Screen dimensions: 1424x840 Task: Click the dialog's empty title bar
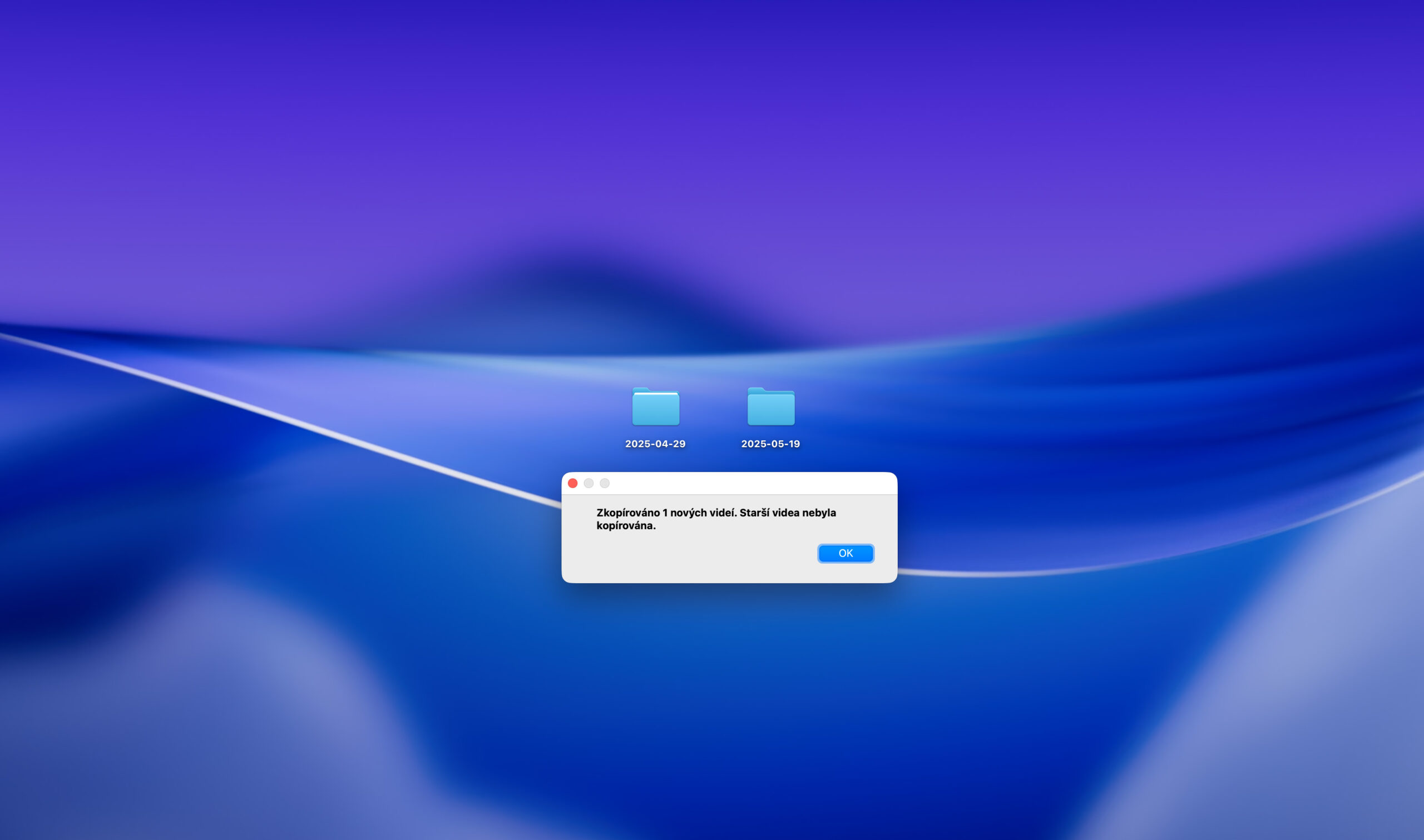748,483
